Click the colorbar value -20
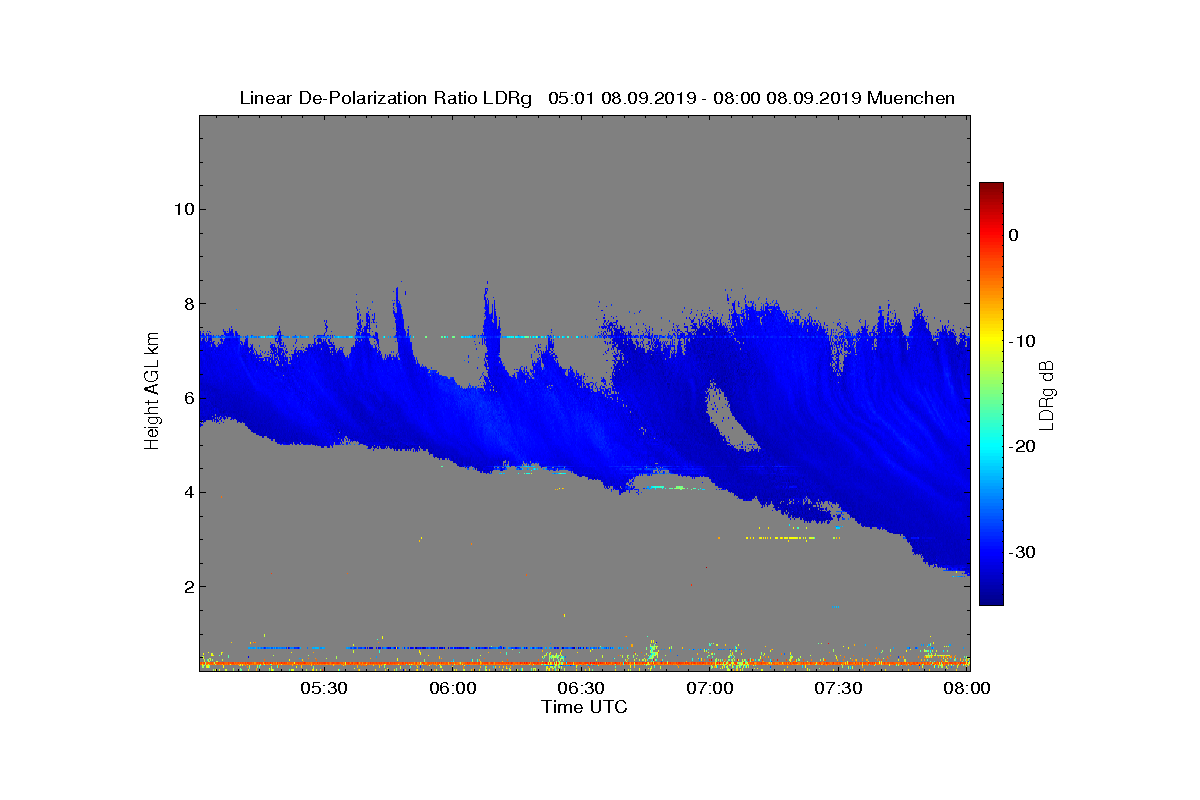 1021,446
